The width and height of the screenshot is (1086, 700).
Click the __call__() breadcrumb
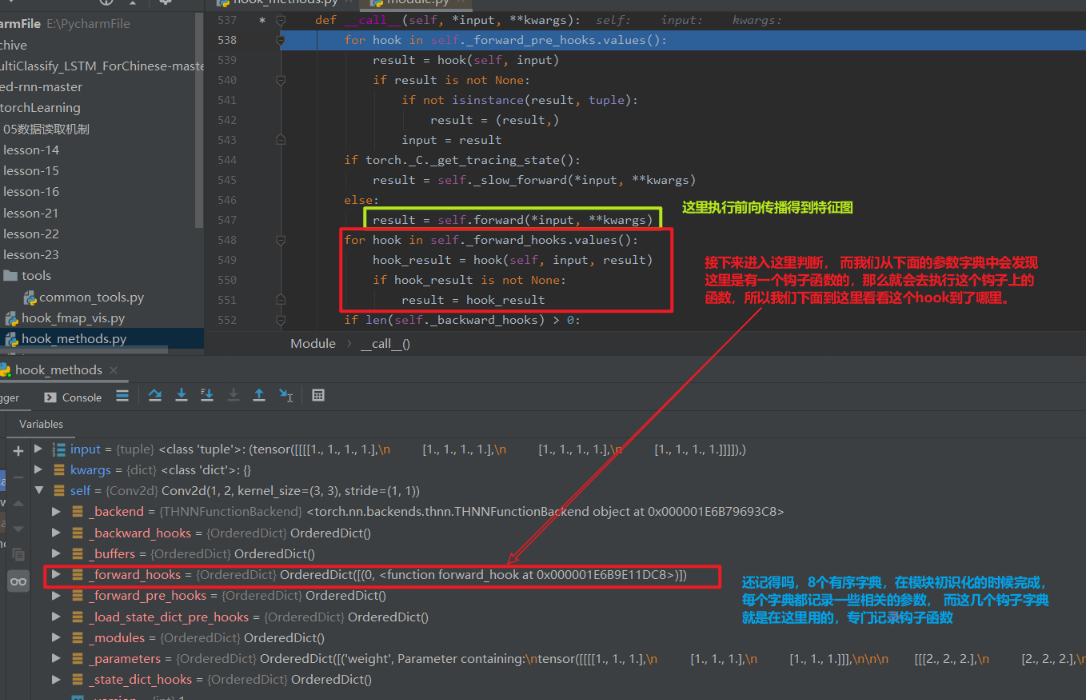point(385,343)
